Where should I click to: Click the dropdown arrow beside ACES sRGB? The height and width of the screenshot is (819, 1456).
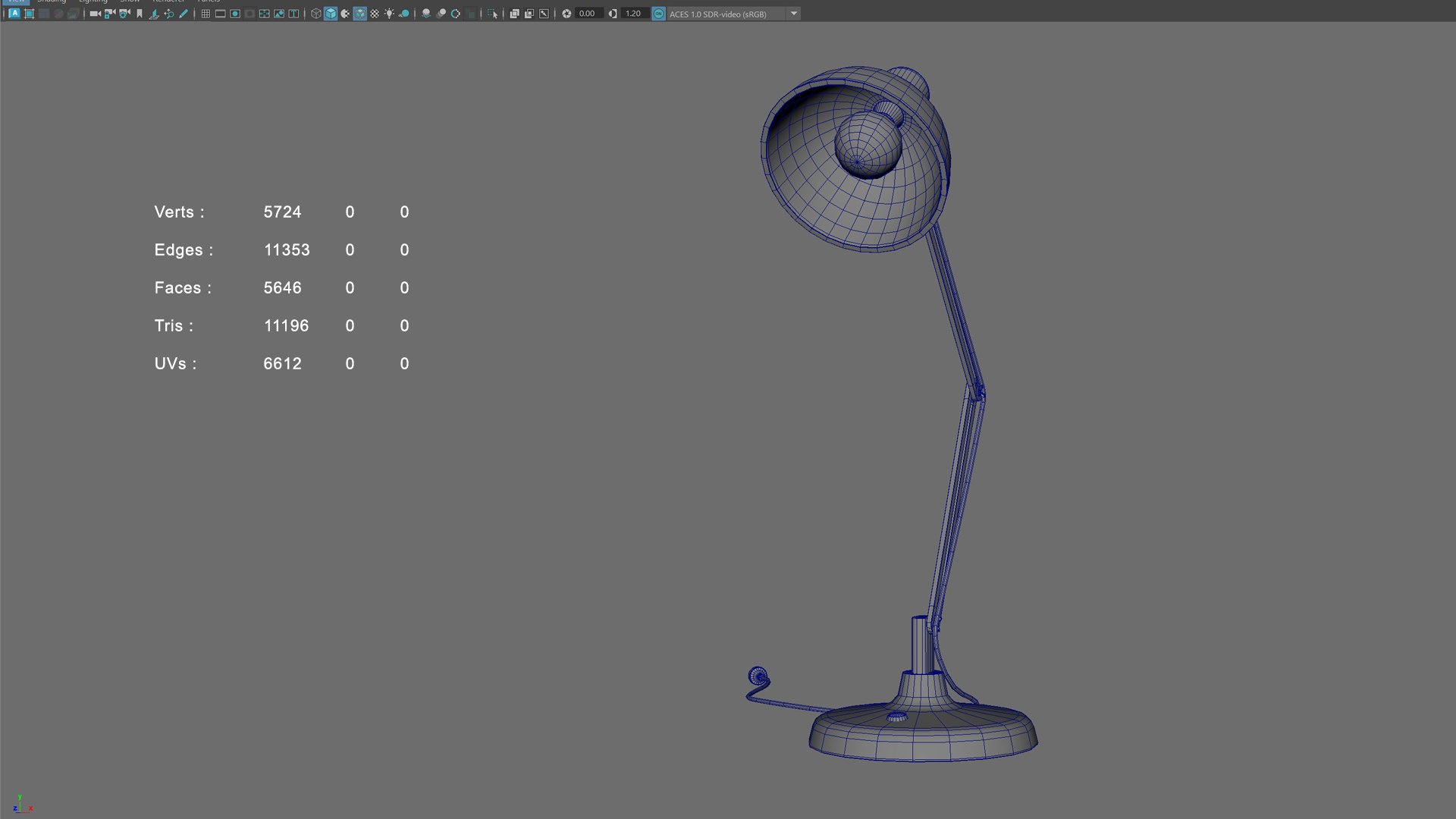click(x=794, y=14)
